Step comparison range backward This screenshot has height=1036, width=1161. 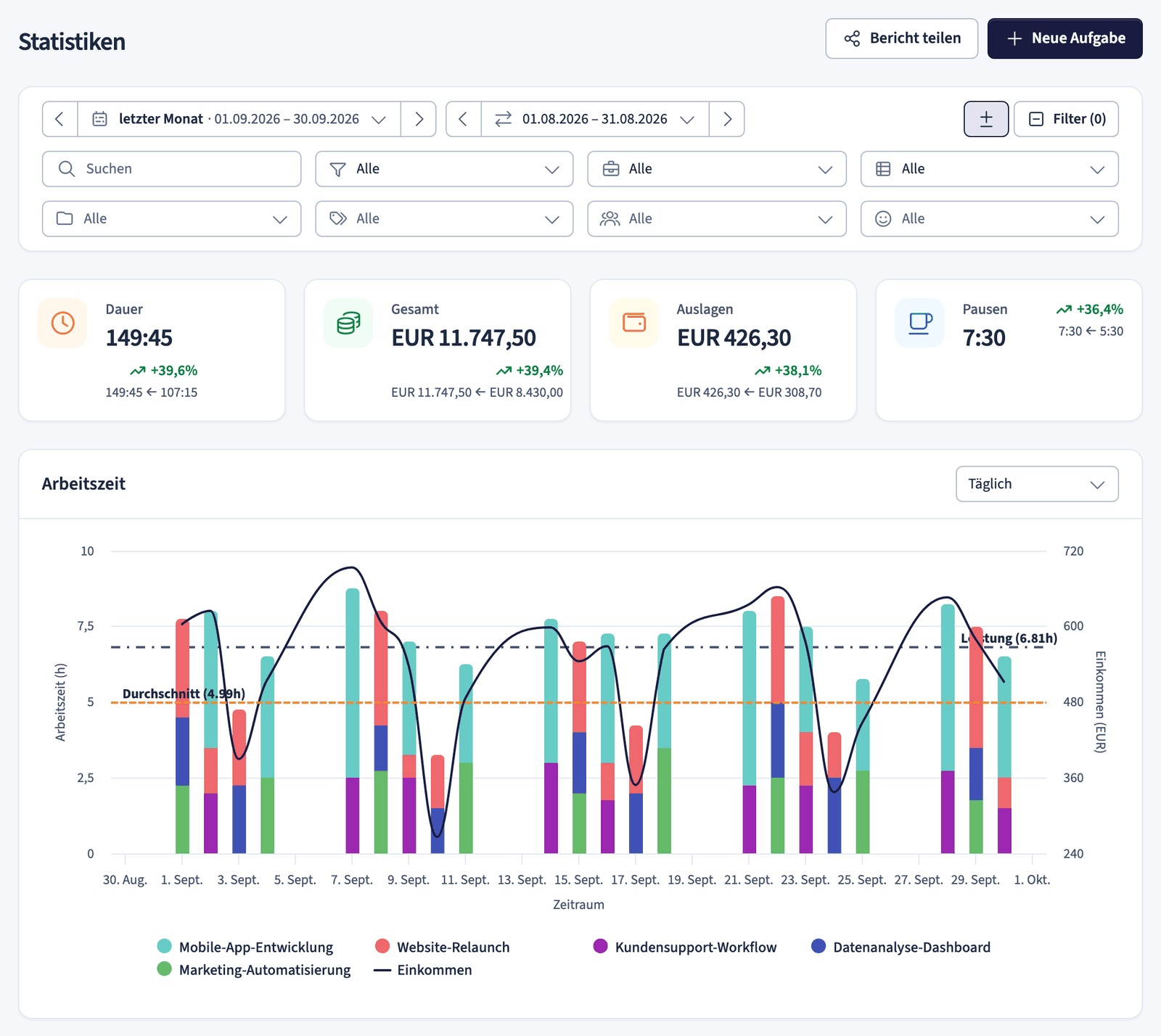point(464,119)
